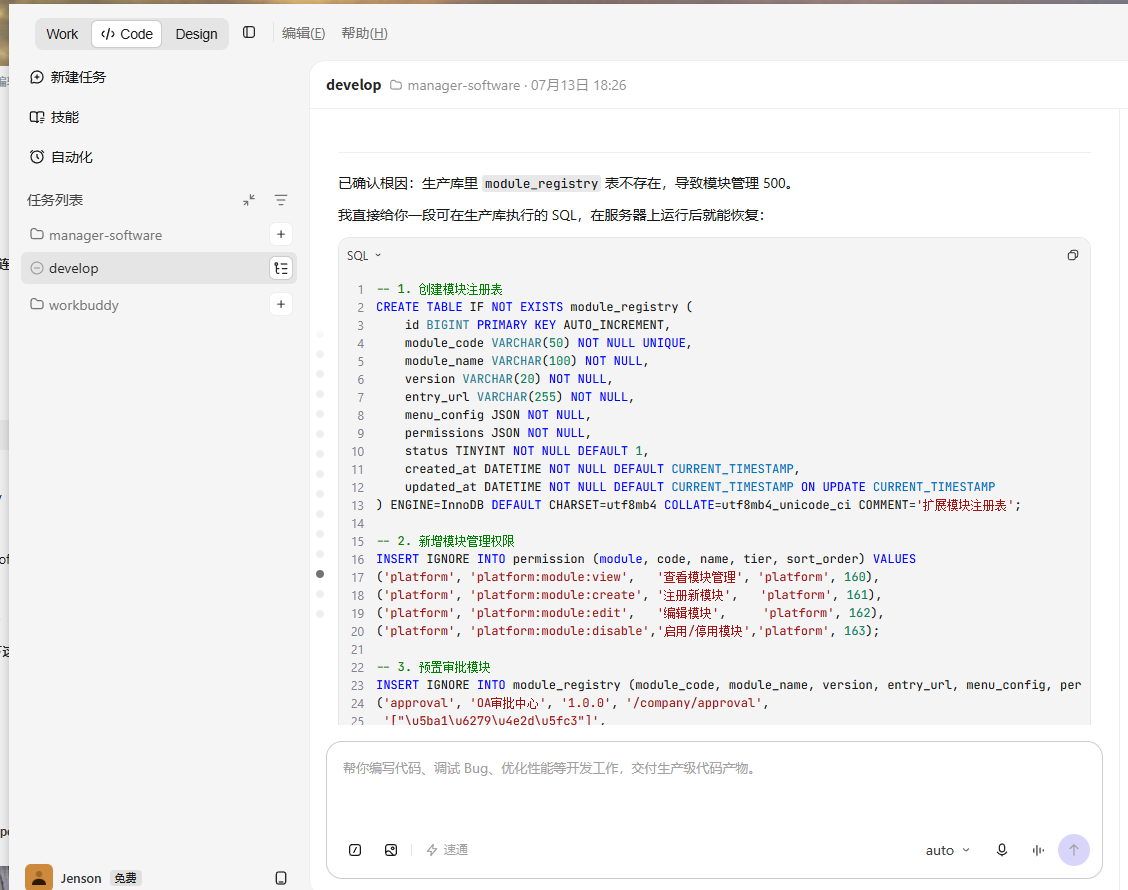This screenshot has height=890, width=1128.
Task: Add task to manager-software folder
Action: point(281,234)
